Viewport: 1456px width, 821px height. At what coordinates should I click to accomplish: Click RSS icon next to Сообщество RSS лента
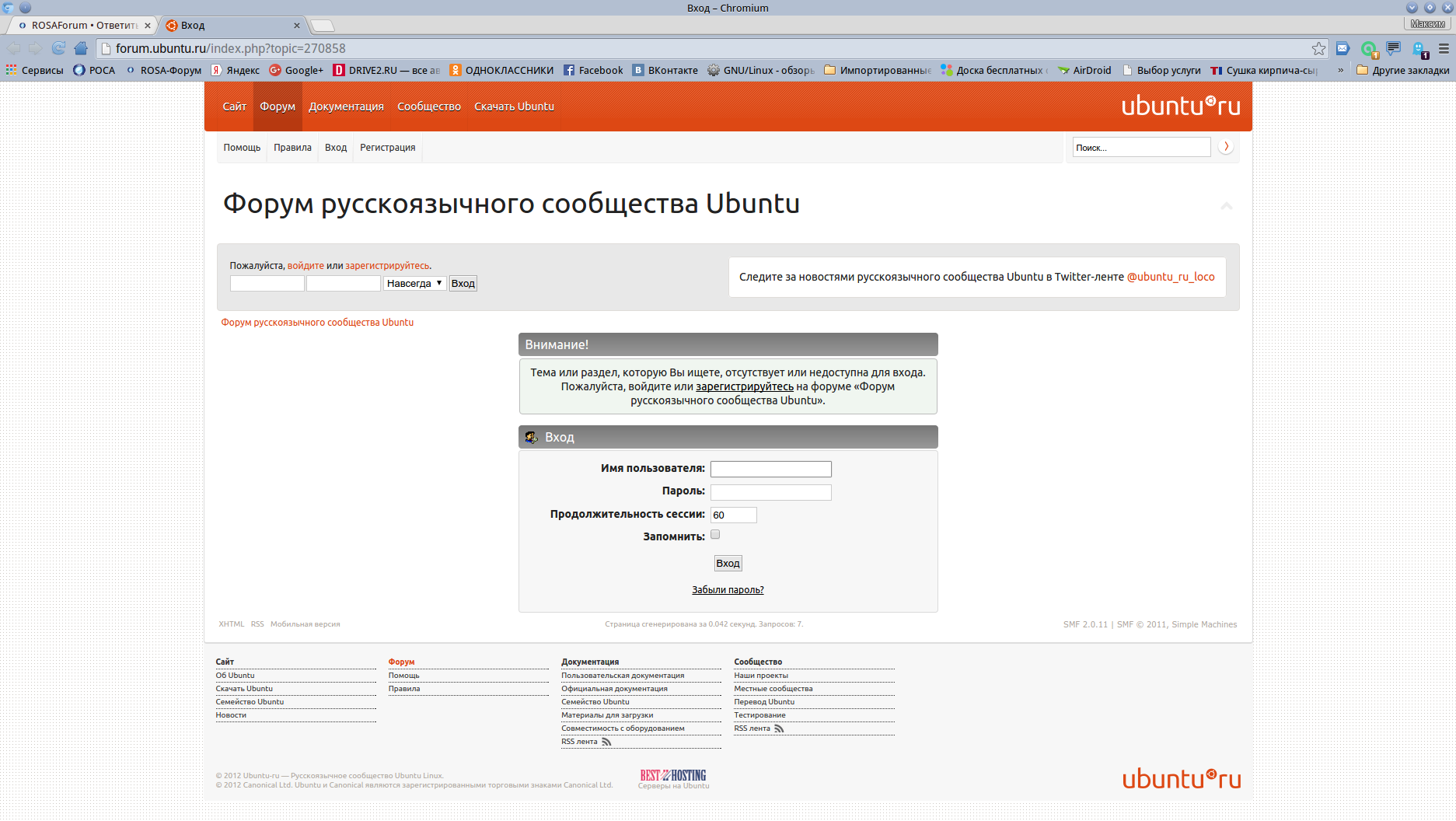tap(779, 728)
